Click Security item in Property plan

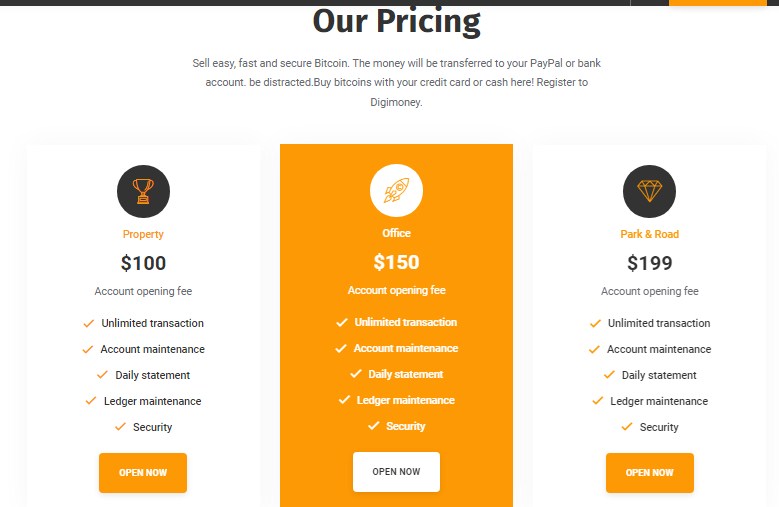153,427
